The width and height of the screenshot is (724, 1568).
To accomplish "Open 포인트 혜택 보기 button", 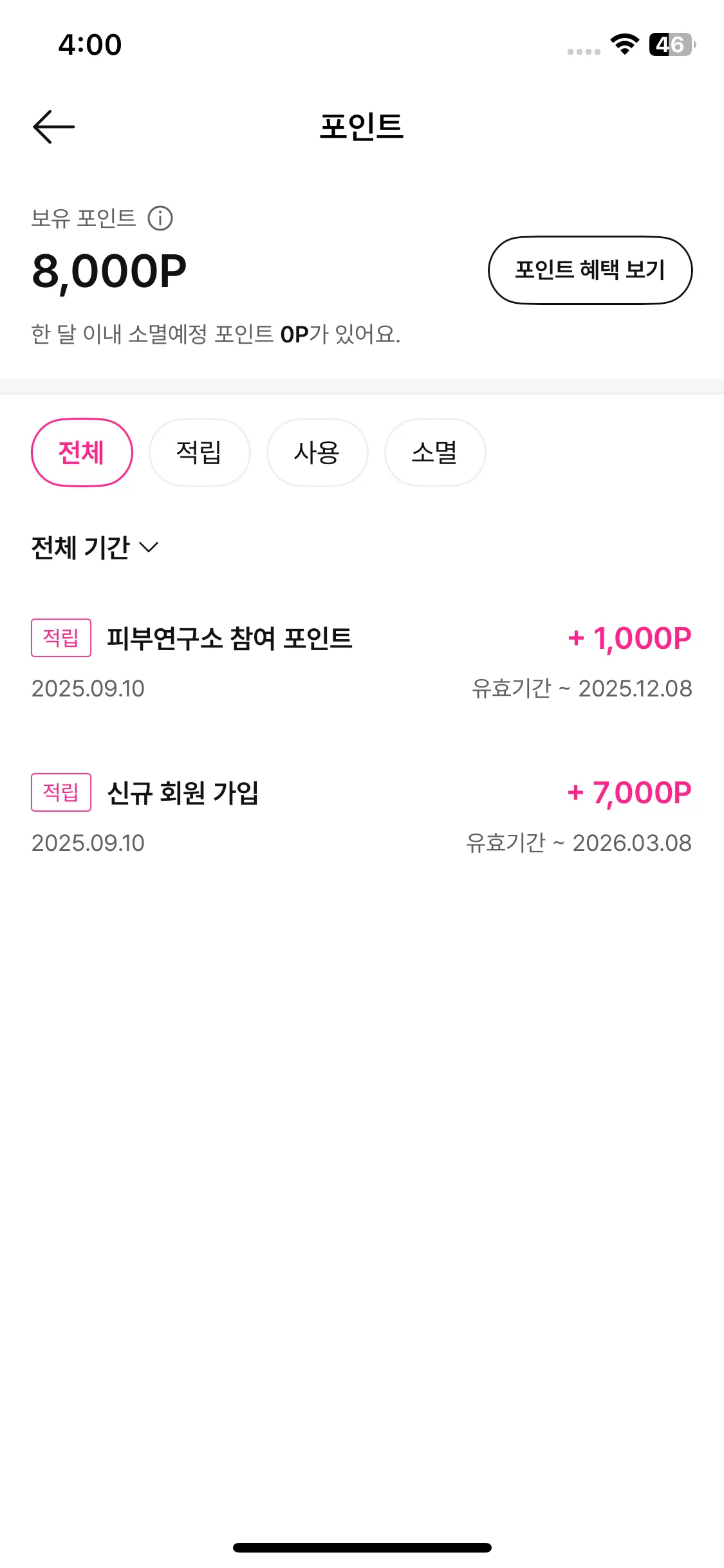I will pyautogui.click(x=590, y=270).
